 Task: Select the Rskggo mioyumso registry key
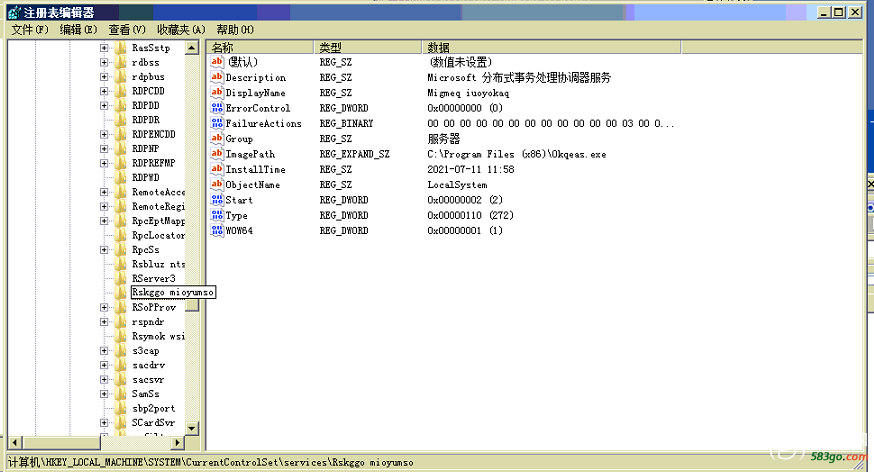click(x=173, y=293)
